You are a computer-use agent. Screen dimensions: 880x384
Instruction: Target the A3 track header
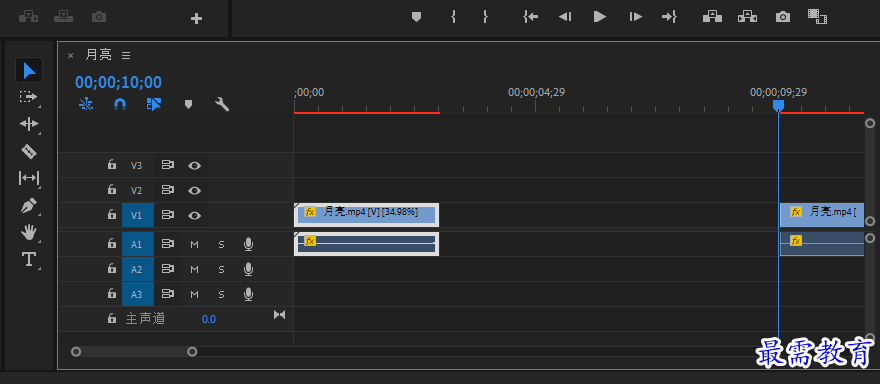138,294
